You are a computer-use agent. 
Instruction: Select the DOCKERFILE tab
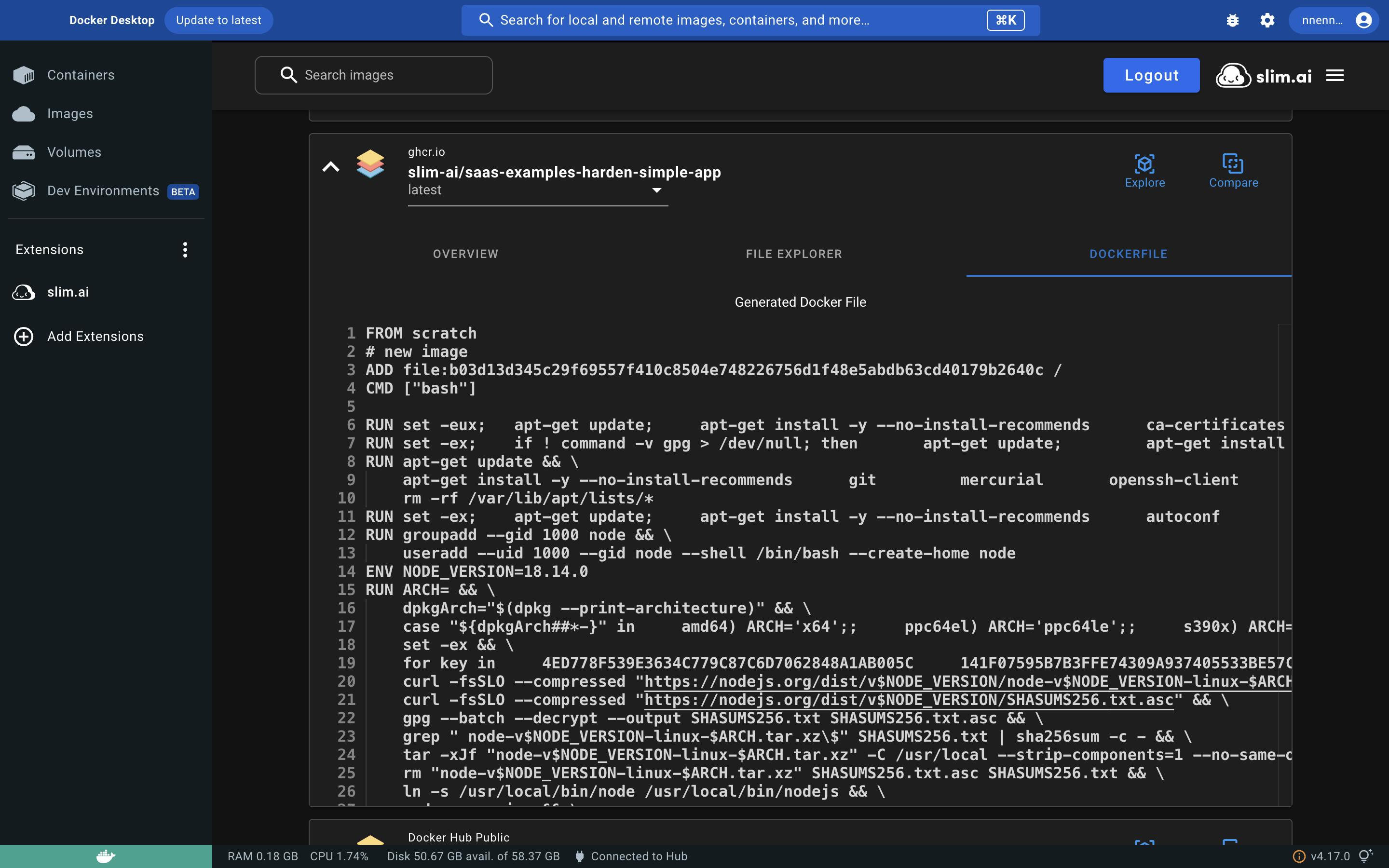pyautogui.click(x=1129, y=254)
